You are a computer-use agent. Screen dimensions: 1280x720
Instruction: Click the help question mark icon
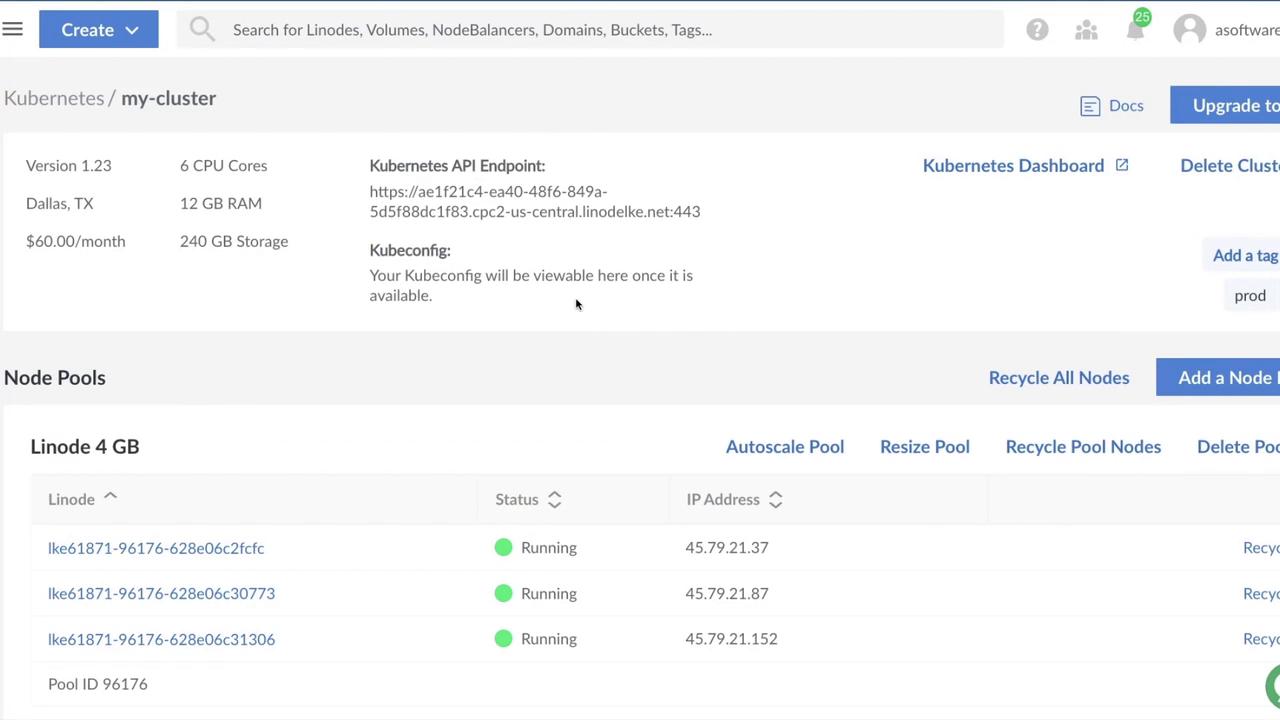tap(1037, 30)
